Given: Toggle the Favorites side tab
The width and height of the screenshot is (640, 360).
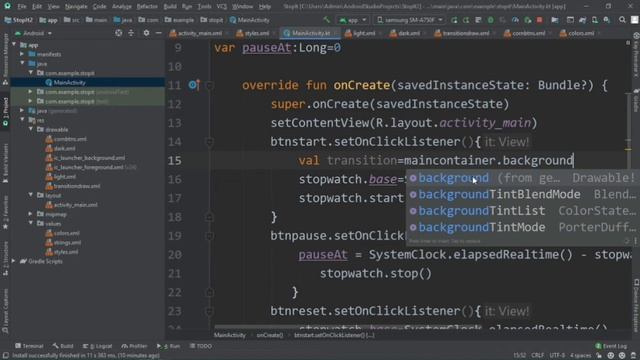Looking at the screenshot, I should pyautogui.click(x=5, y=212).
